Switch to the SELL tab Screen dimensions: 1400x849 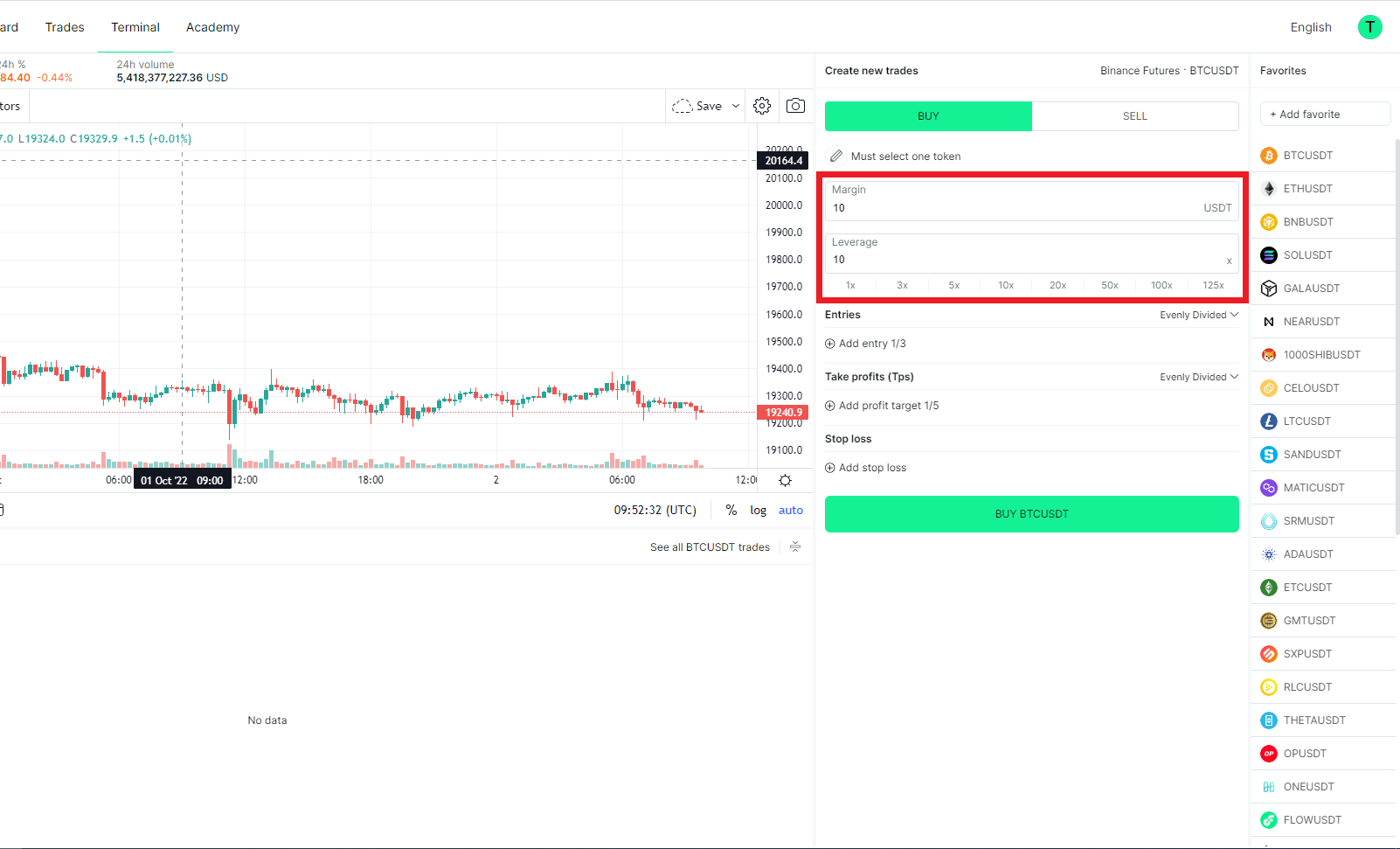[x=1134, y=116]
